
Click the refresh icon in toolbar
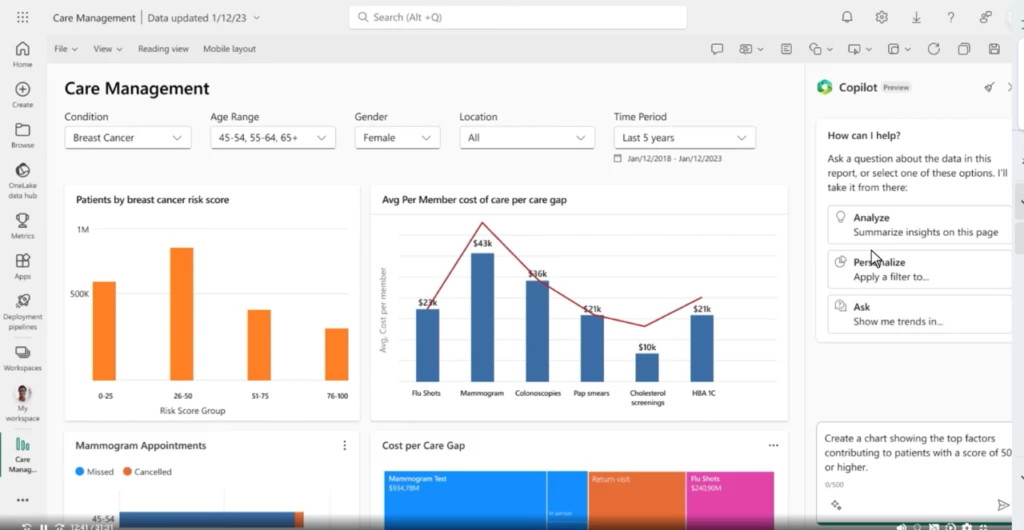pos(933,49)
